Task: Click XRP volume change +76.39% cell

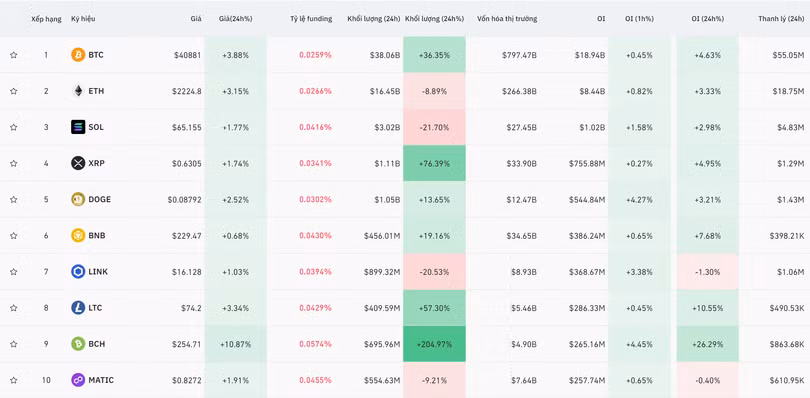Action: tap(434, 163)
